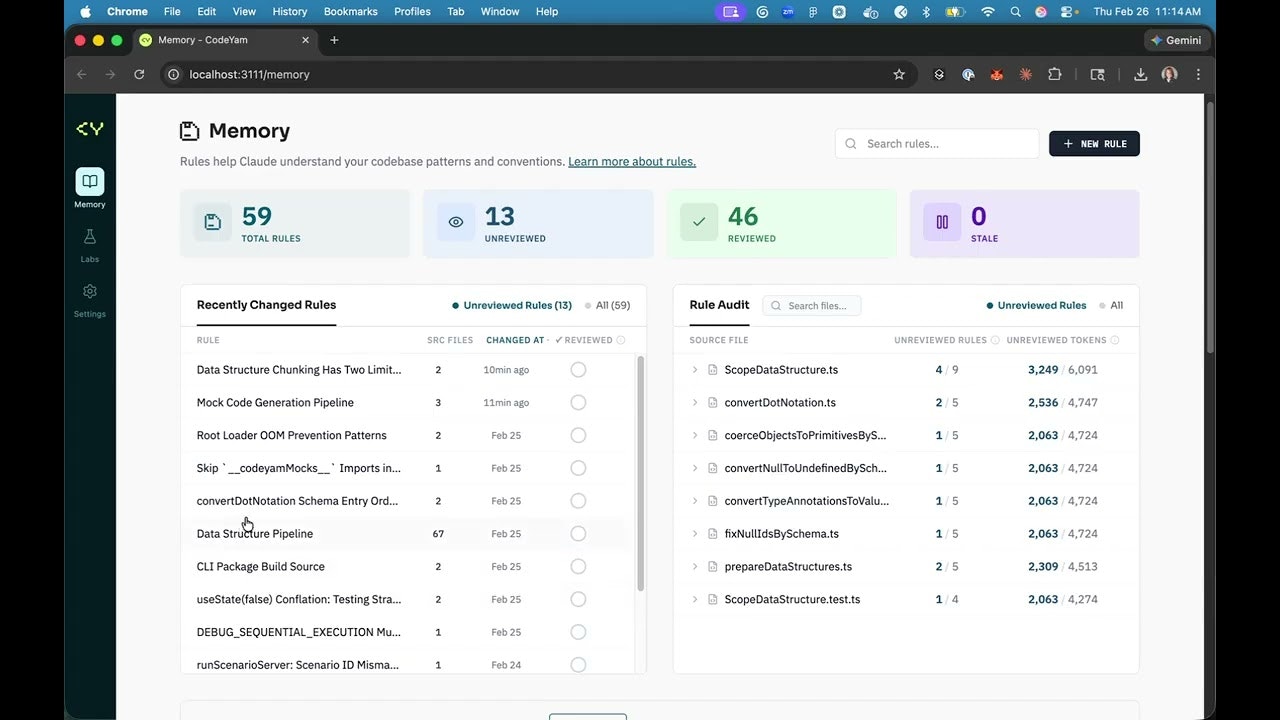
Task: Open Settings from the sidebar
Action: pos(89,300)
